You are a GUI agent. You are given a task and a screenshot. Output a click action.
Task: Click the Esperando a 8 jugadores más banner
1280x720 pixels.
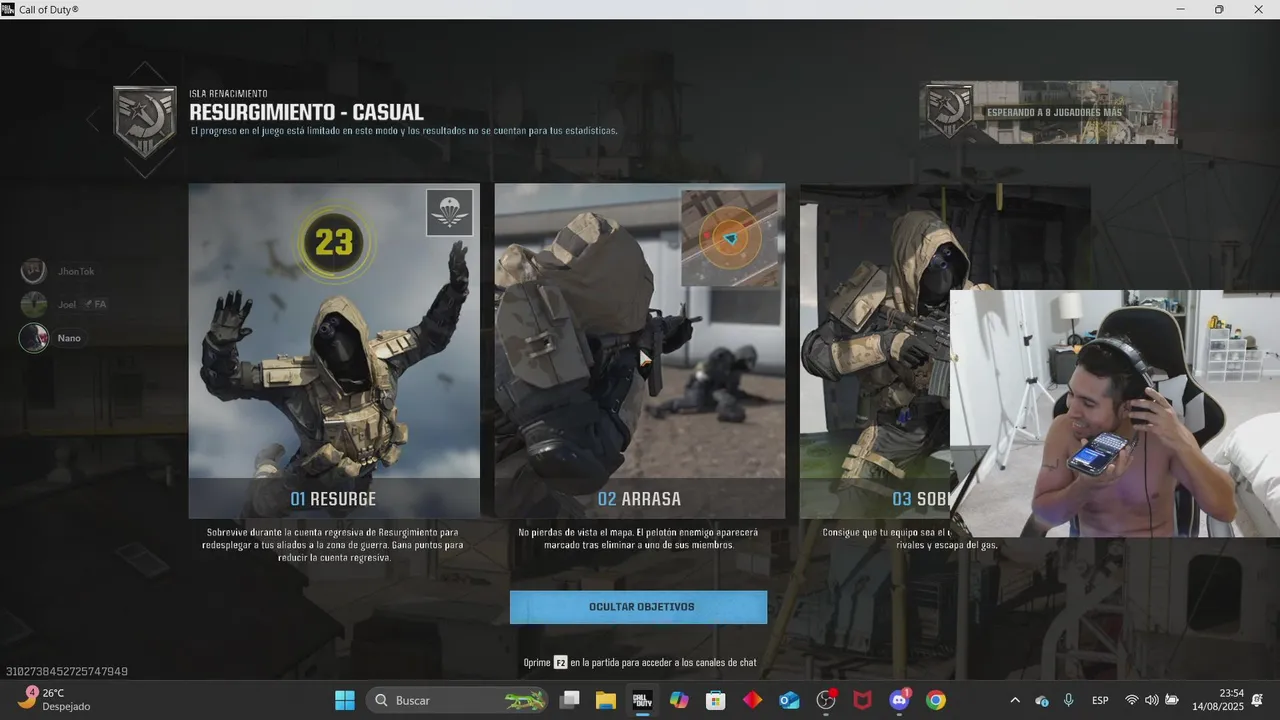pyautogui.click(x=1048, y=112)
